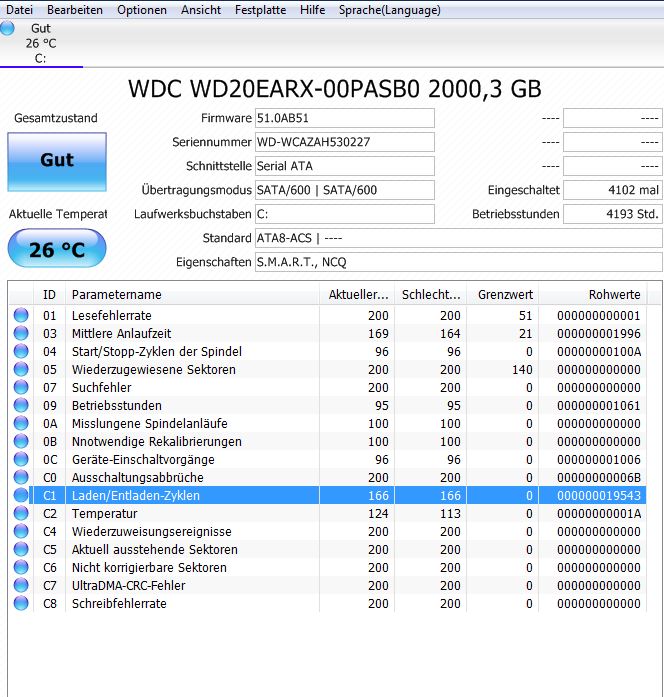664x697 pixels.
Task: Select Wiederzugewiesene Sektoren parameter name
Action: point(154,369)
